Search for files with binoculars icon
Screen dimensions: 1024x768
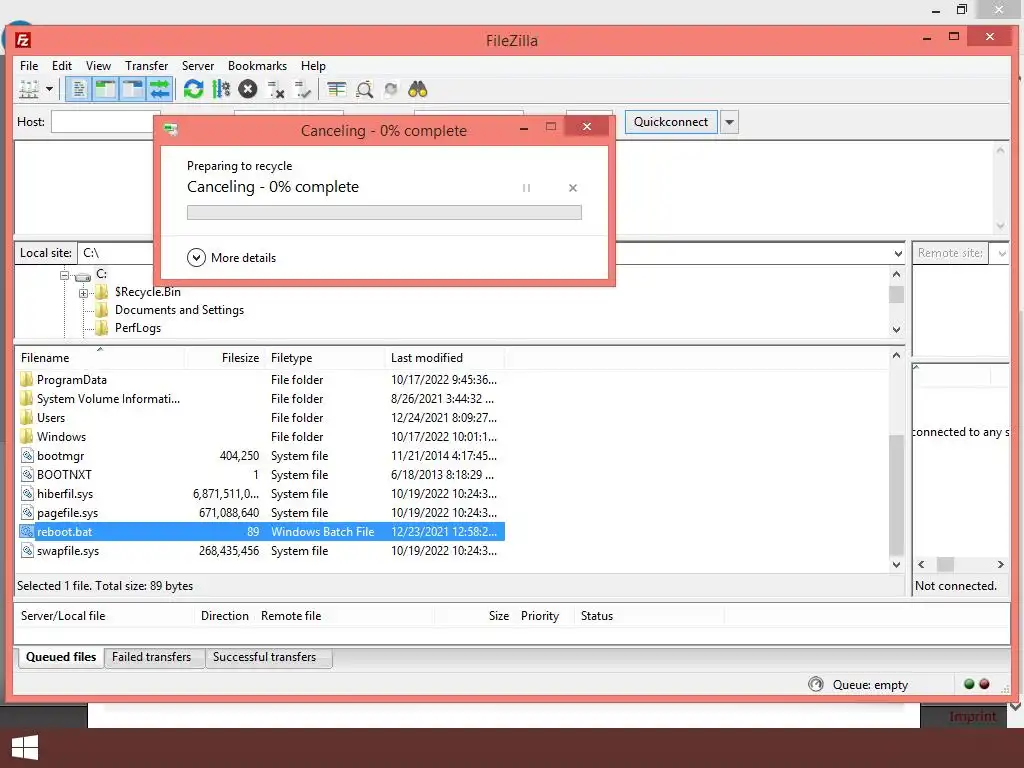pyautogui.click(x=418, y=89)
